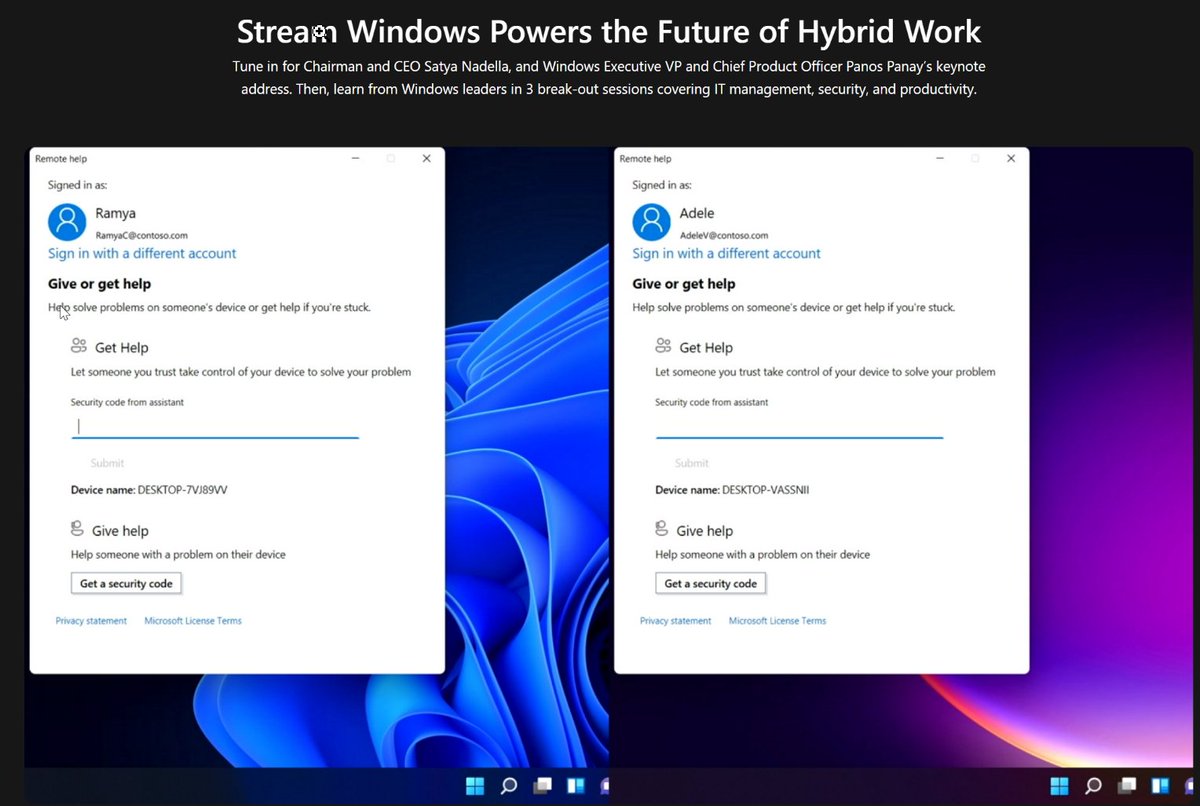
Task: Focus the security code field in Ramya's window
Action: (x=215, y=427)
